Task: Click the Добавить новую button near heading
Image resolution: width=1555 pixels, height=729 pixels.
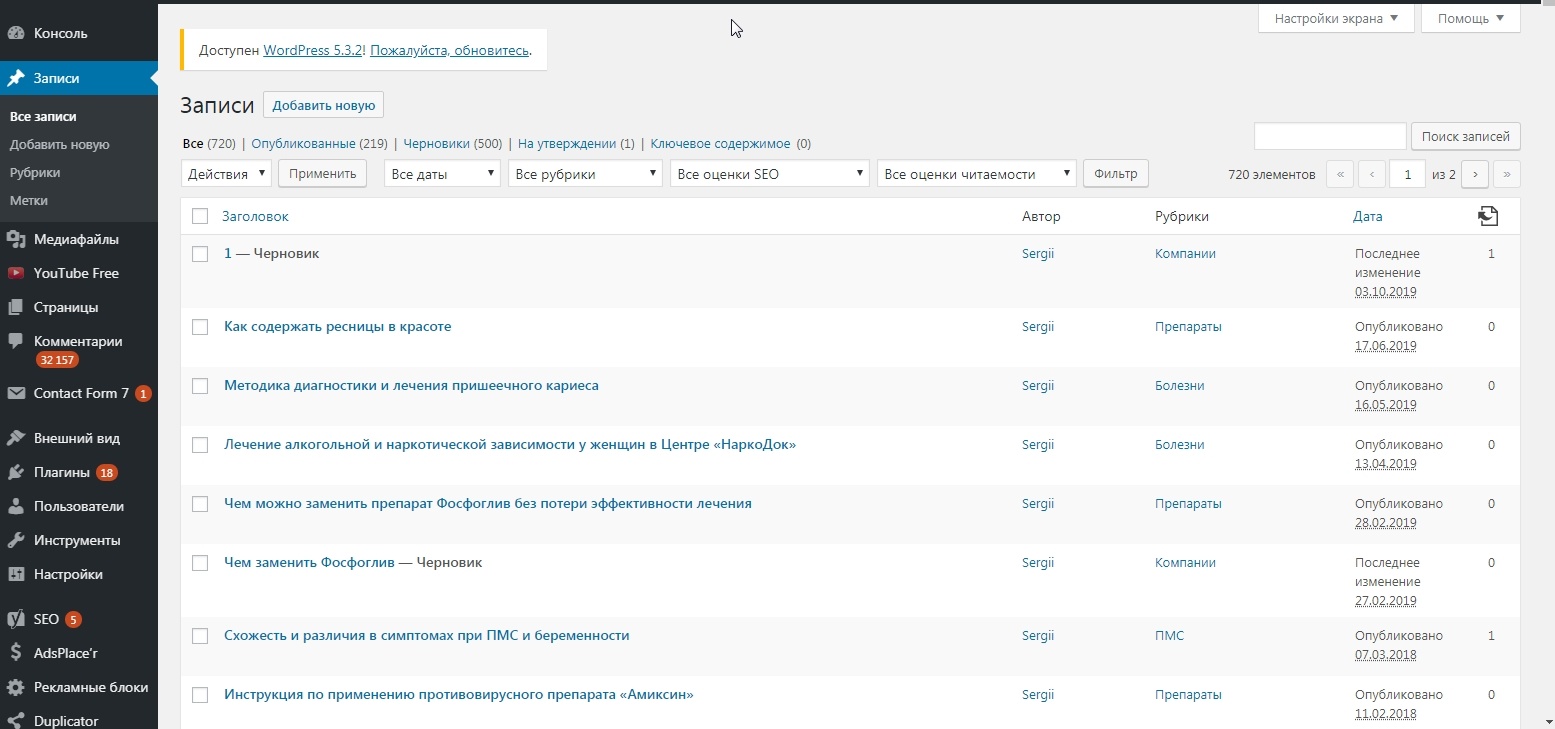Action: pyautogui.click(x=323, y=105)
